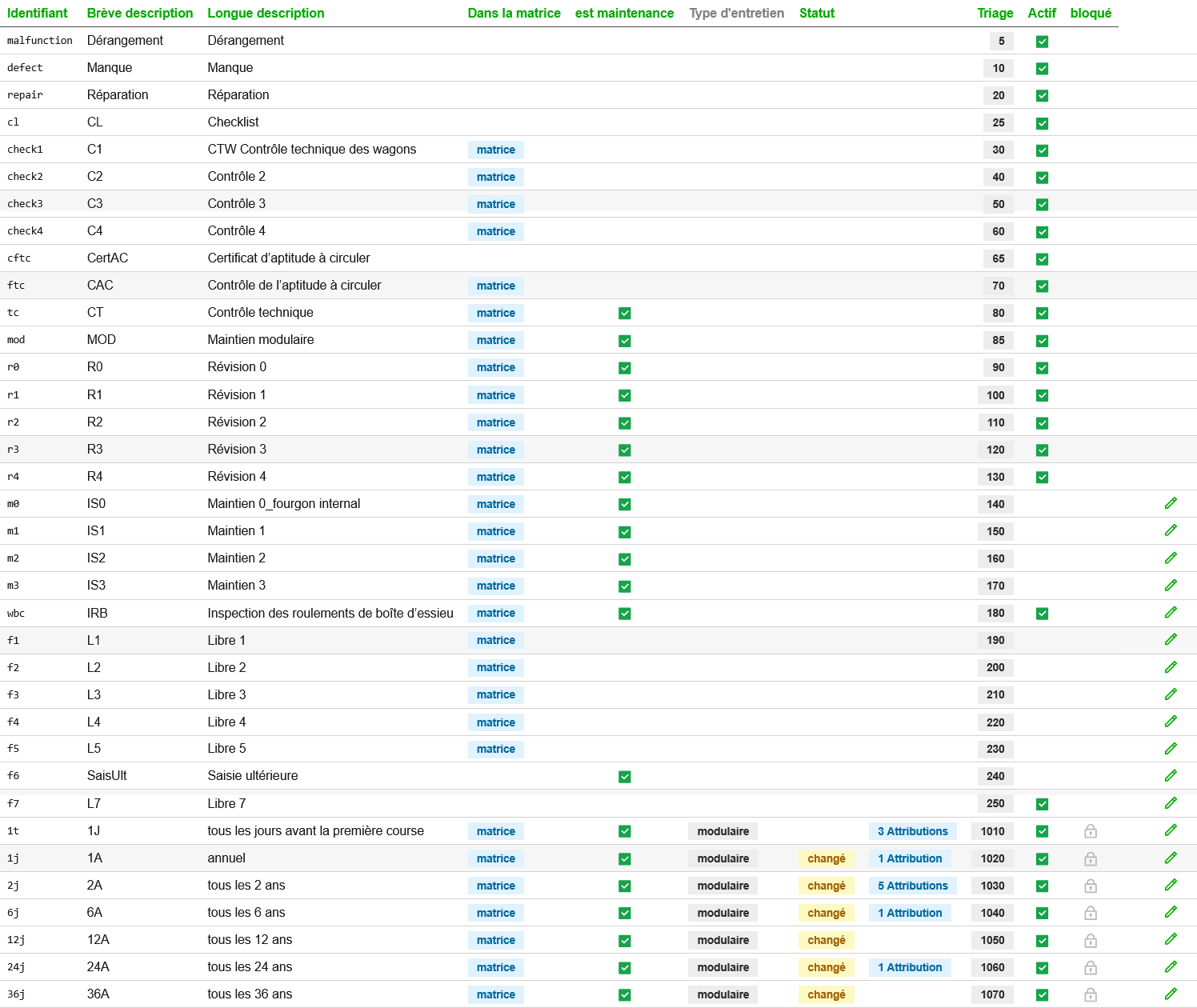Toggle est maintenance checkbox for Contrôle technique
The image size is (1197, 1008).
tap(625, 314)
